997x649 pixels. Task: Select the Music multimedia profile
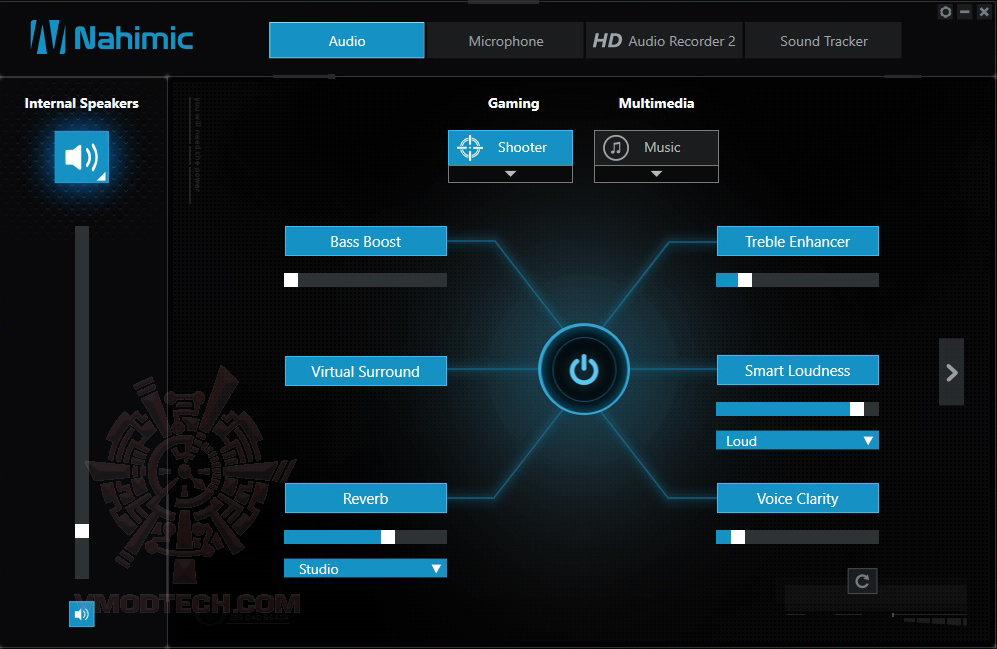[656, 148]
